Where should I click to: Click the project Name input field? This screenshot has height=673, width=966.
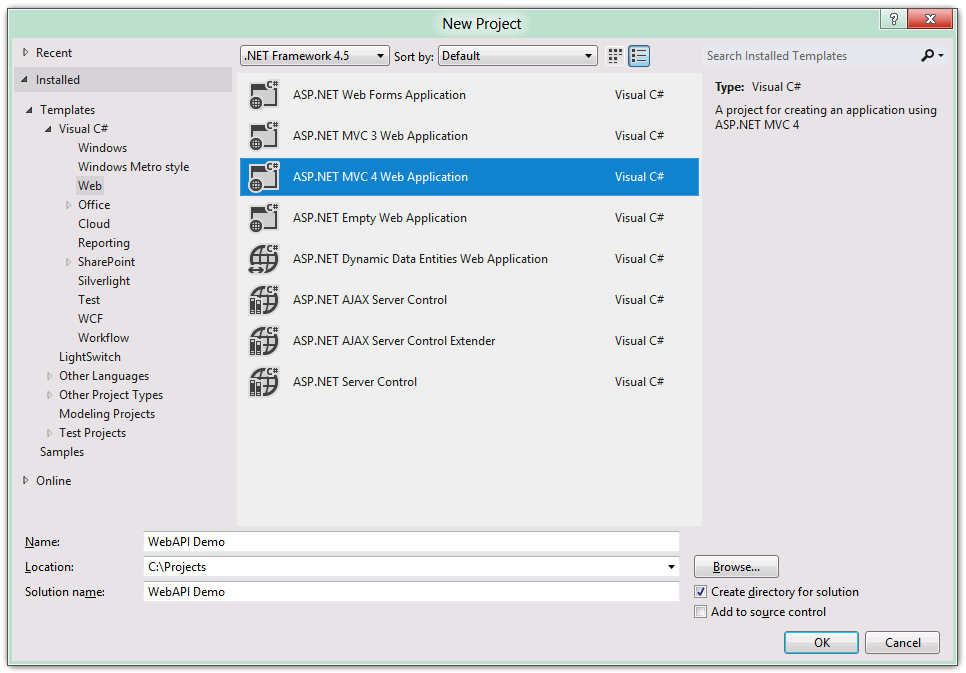click(x=412, y=542)
